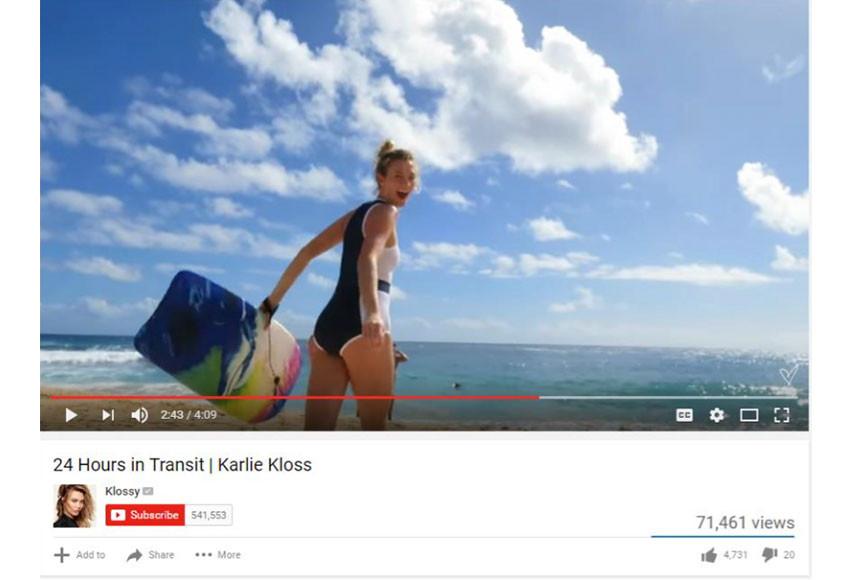Viewport: 850px width, 580px height.
Task: Mute the video volume
Action: tap(139, 415)
